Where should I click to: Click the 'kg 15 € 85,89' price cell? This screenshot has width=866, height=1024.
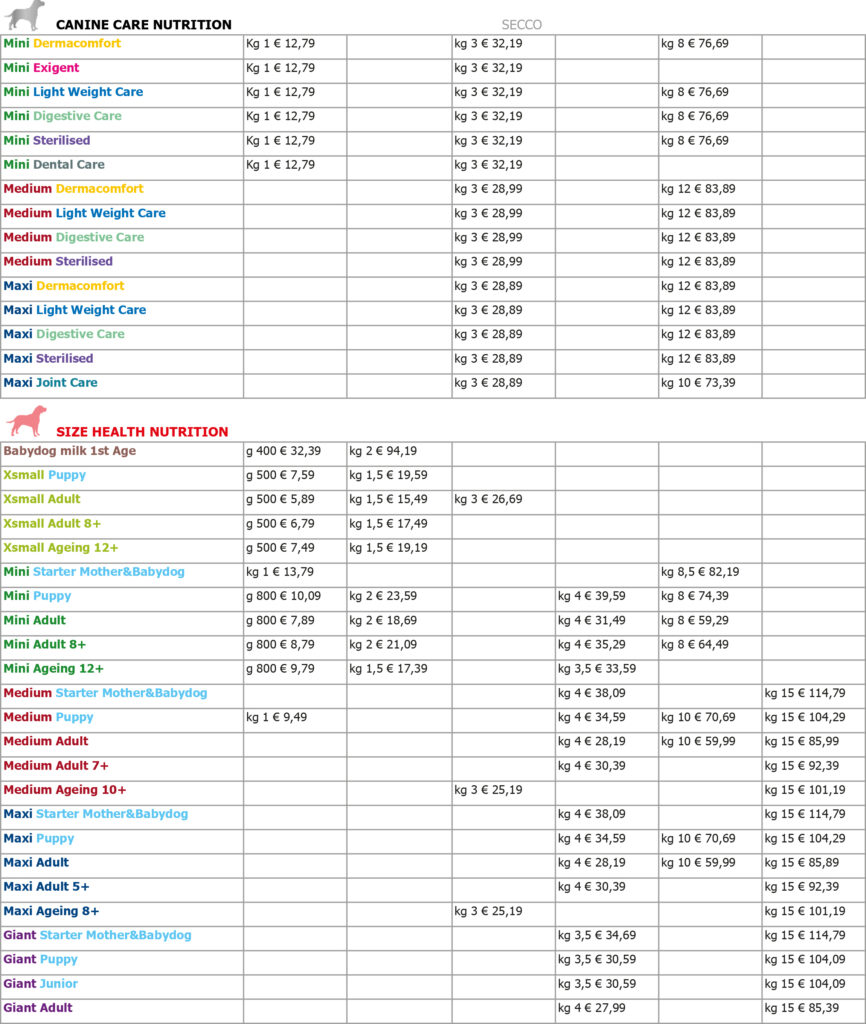802,862
